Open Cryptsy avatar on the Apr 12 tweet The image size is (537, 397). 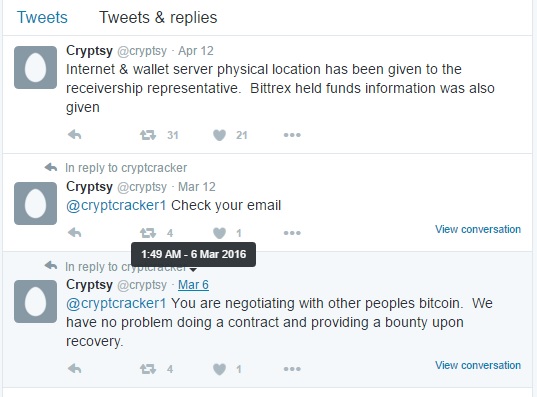35,67
